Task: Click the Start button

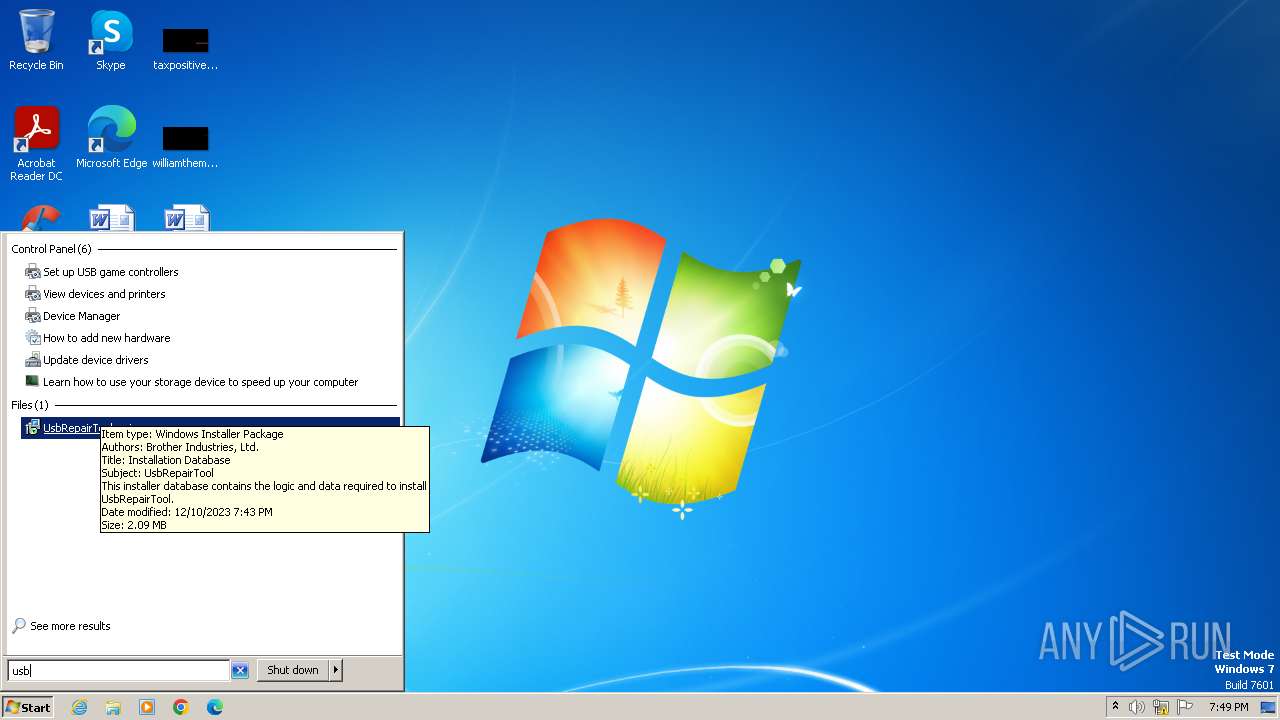Action: [28, 707]
